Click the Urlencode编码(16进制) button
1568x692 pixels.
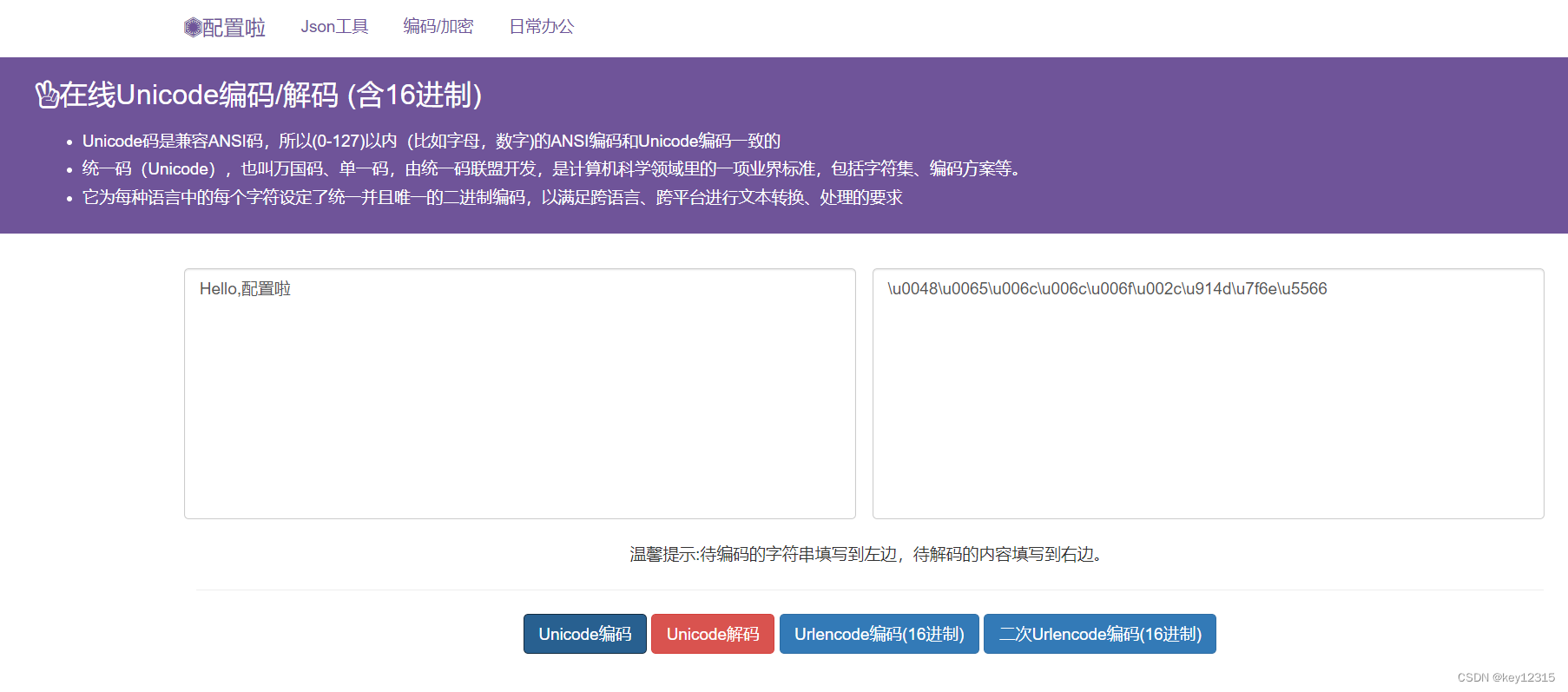point(880,634)
